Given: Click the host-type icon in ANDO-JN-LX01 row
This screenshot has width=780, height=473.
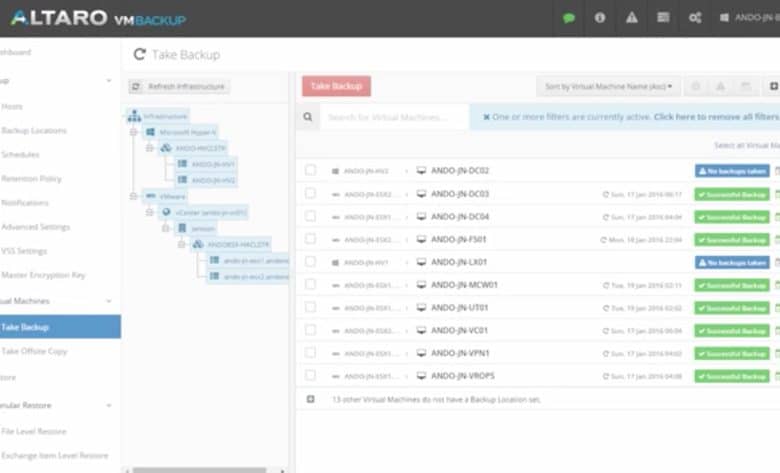Looking at the screenshot, I should 336,262.
